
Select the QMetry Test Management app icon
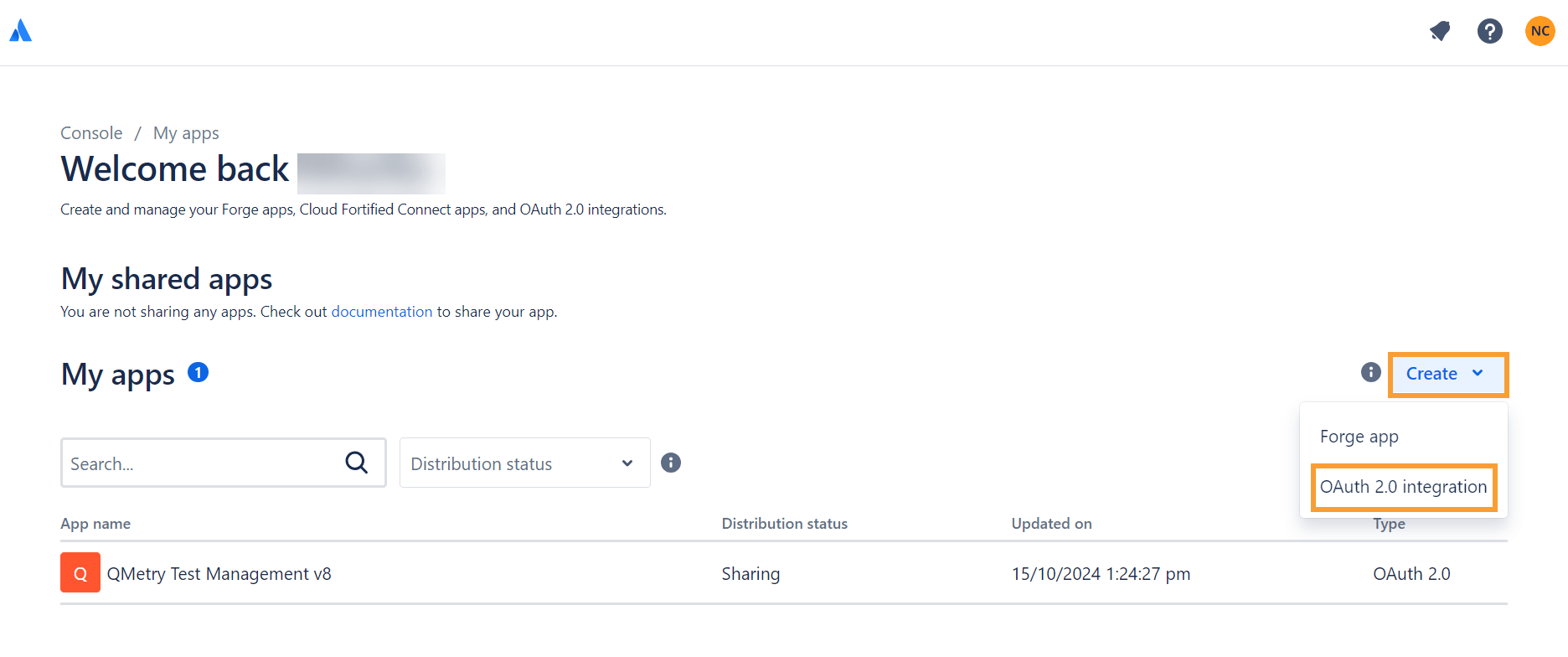click(80, 572)
